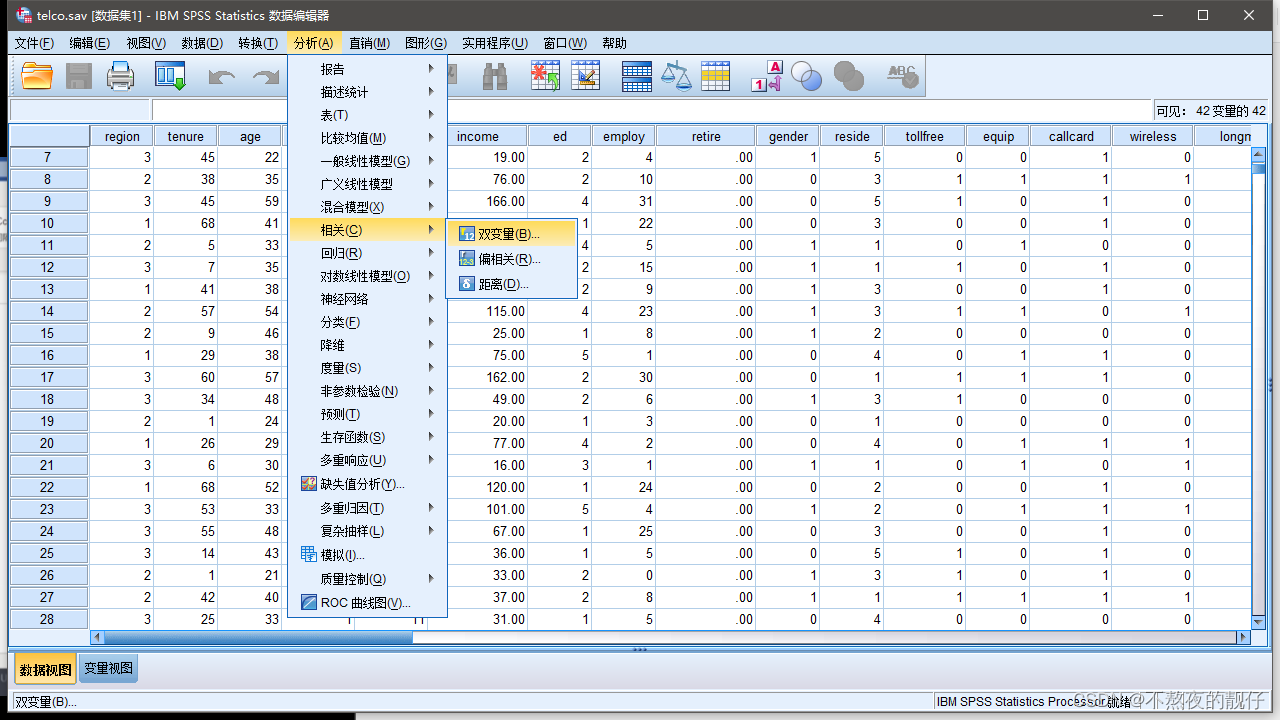Click the tenure column header
The height and width of the screenshot is (720, 1280).
[186, 137]
